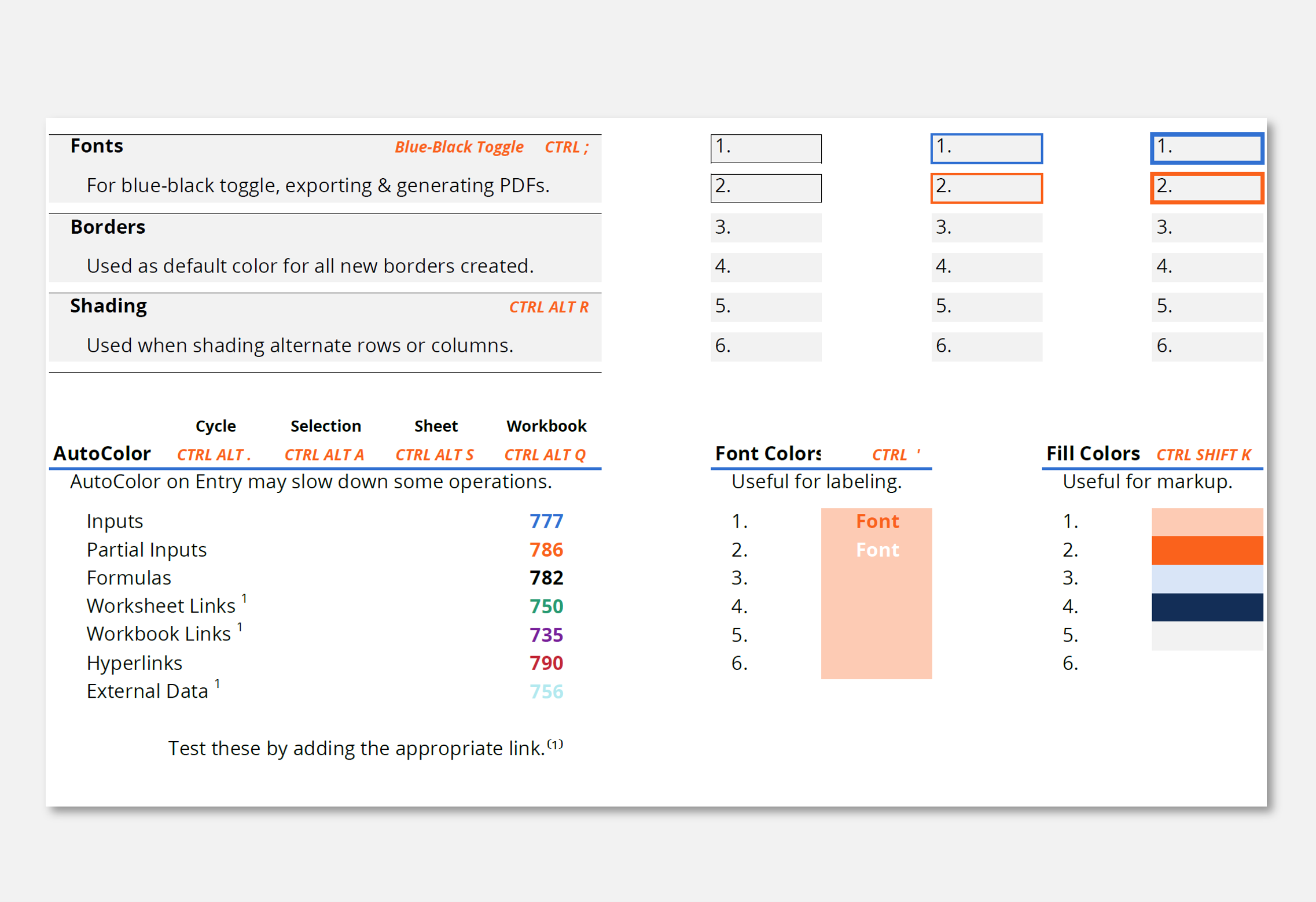Select the bright orange fill color swatch
Image resolution: width=1316 pixels, height=902 pixels.
click(x=1207, y=550)
